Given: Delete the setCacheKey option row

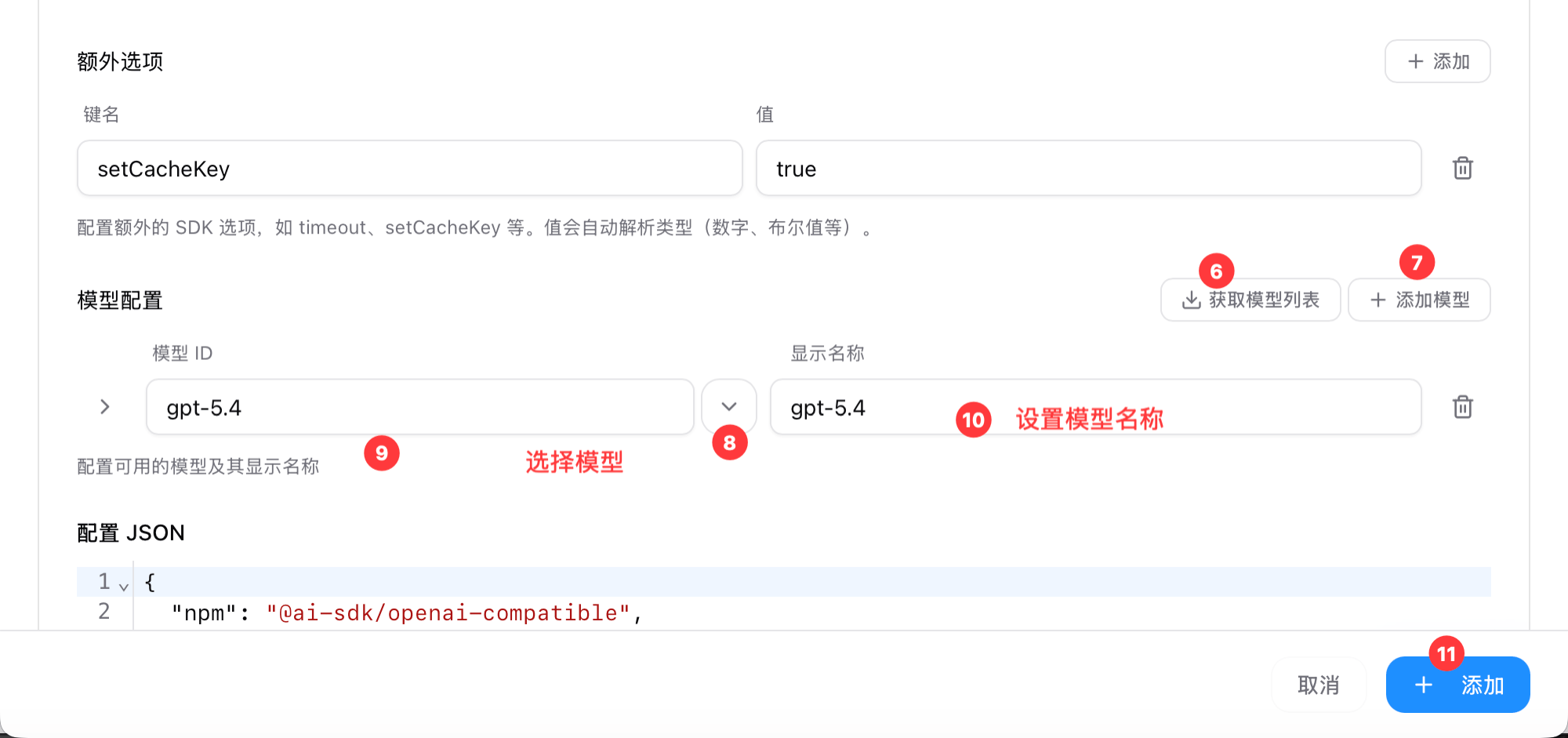Looking at the screenshot, I should (x=1462, y=168).
